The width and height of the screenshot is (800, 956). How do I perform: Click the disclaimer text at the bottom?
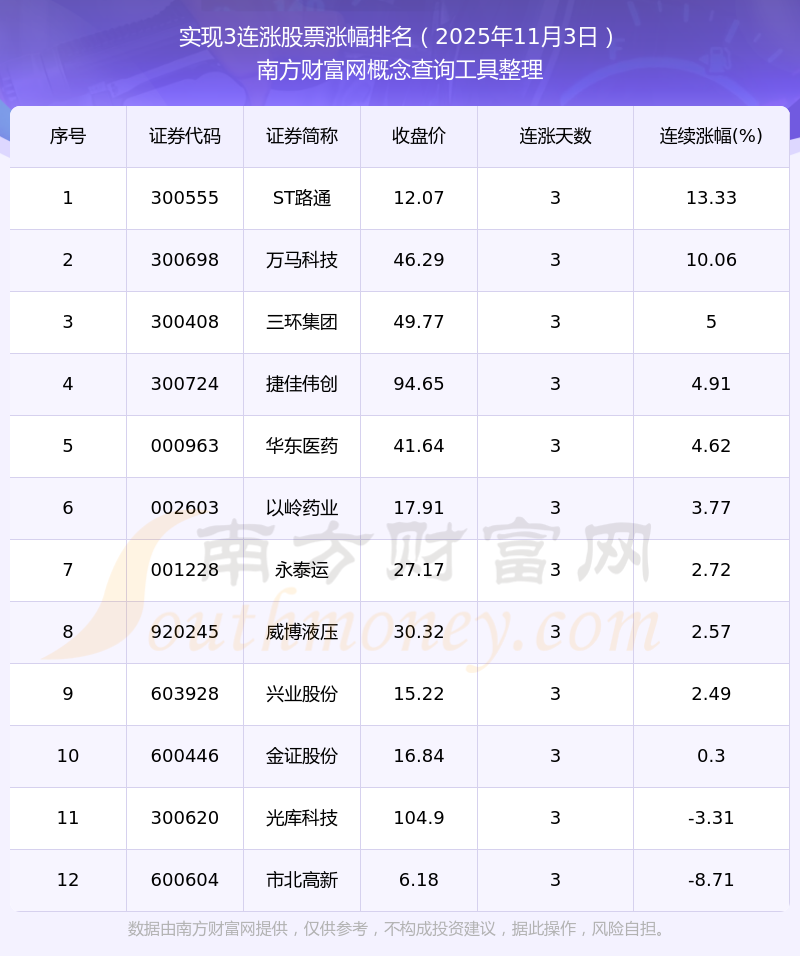(397, 929)
